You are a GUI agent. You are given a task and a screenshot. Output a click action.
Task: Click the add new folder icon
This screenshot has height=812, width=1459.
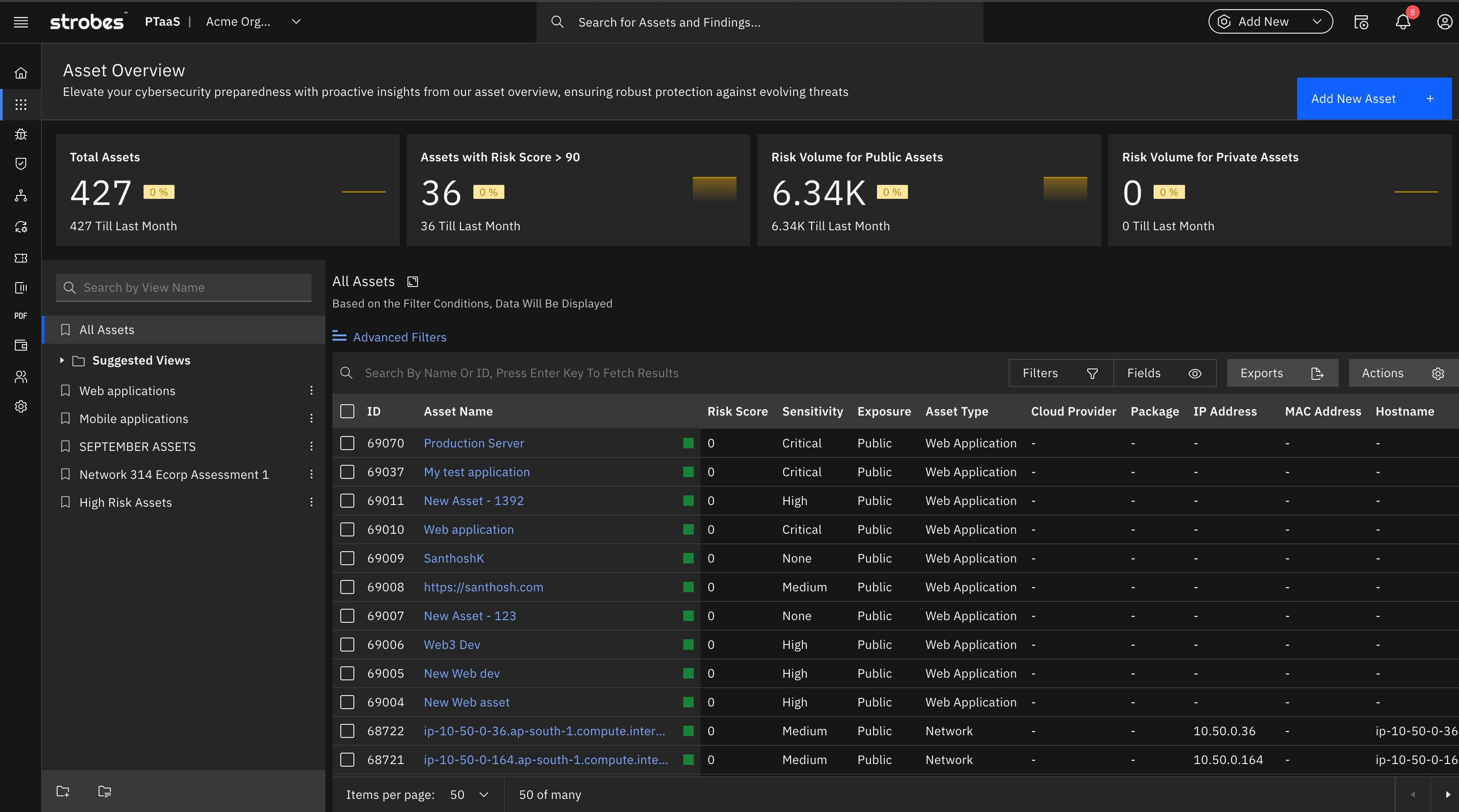coord(63,791)
